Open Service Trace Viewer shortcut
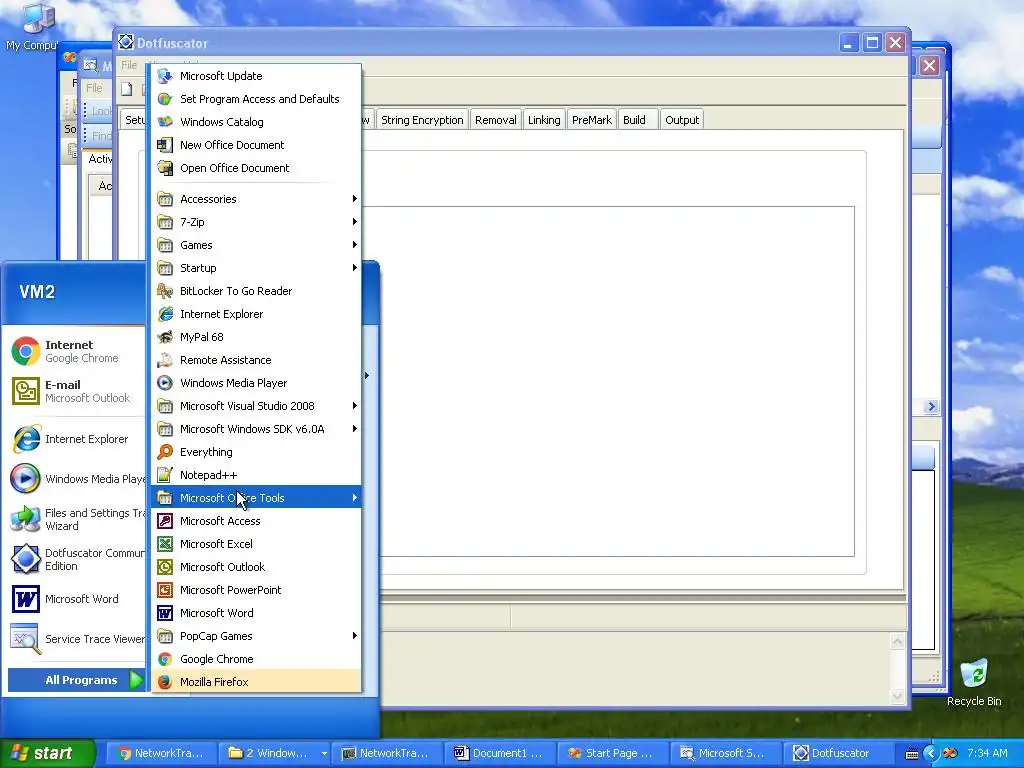Viewport: 1024px width, 768px height. tap(76, 639)
